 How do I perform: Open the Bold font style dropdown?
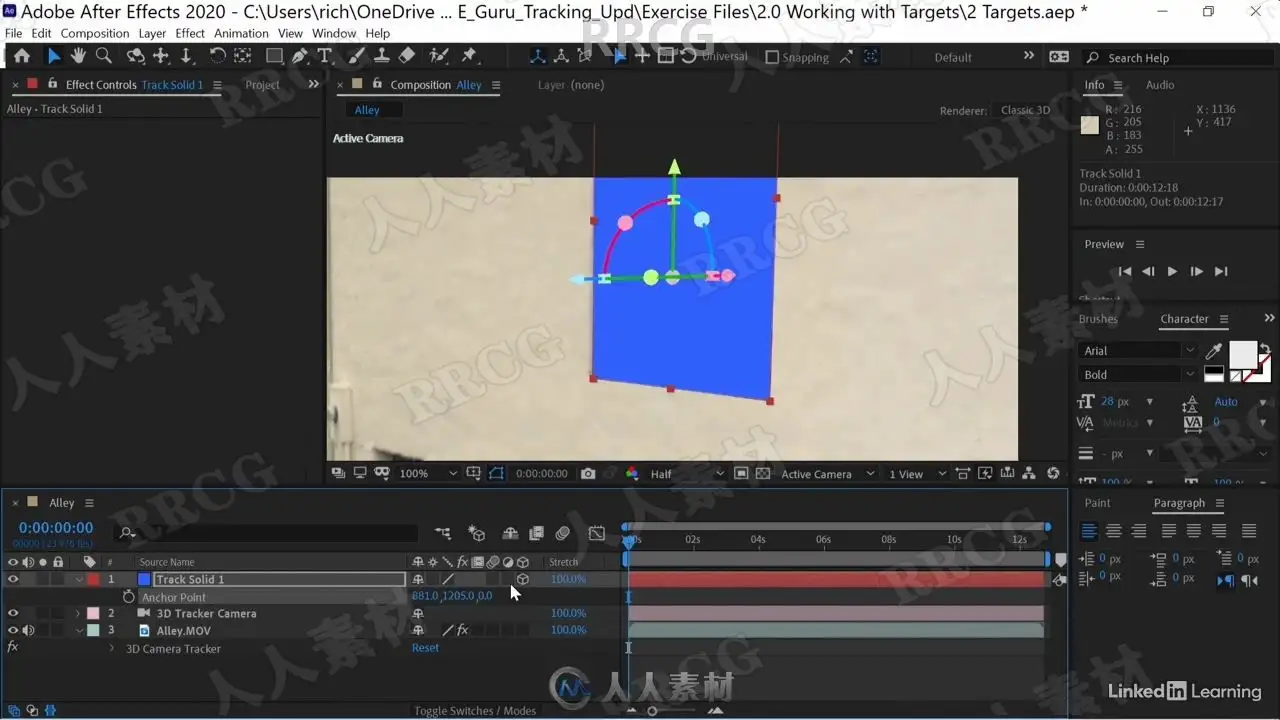pos(1139,375)
